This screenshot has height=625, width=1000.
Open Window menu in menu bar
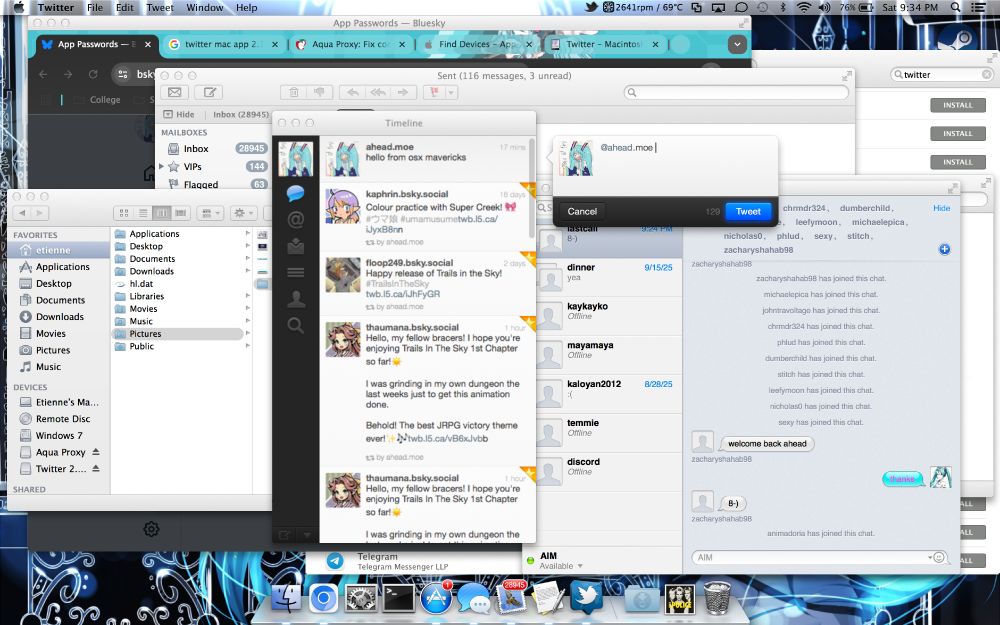[205, 8]
